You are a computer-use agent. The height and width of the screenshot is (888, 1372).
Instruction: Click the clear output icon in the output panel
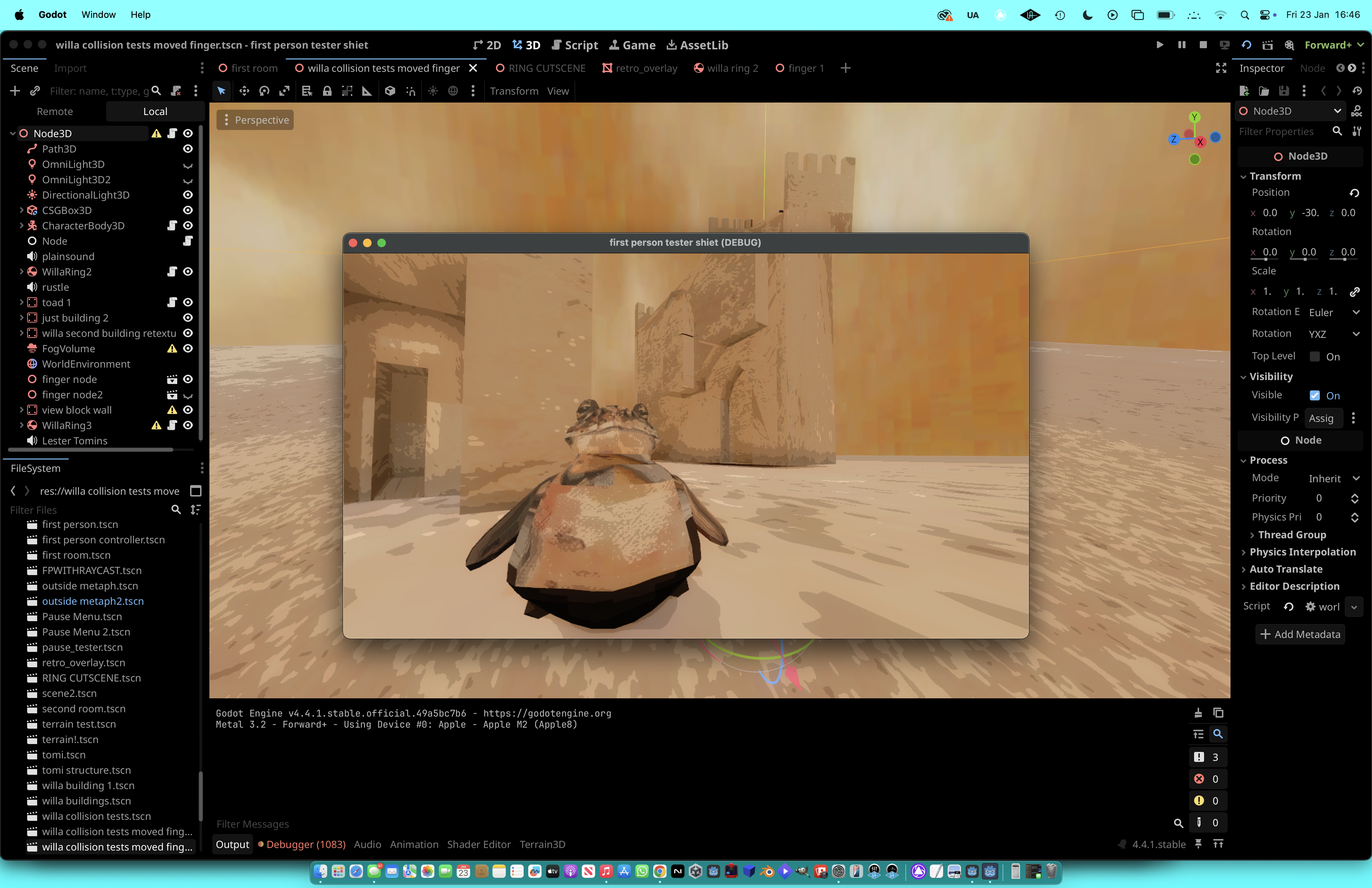pos(1198,713)
